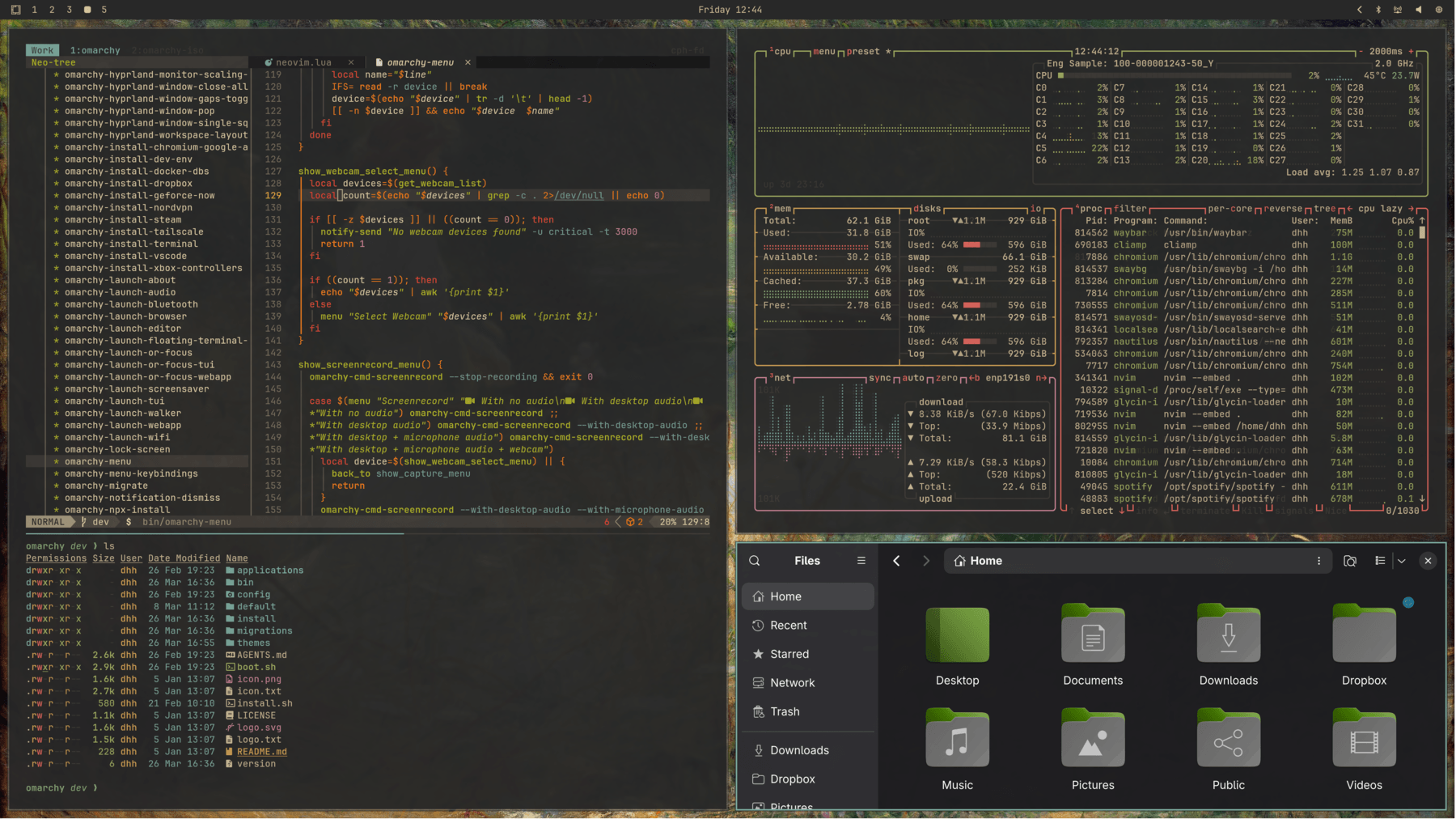This screenshot has width=1456, height=819.
Task: Toggle per-core in btop proc
Action: tap(1230, 209)
